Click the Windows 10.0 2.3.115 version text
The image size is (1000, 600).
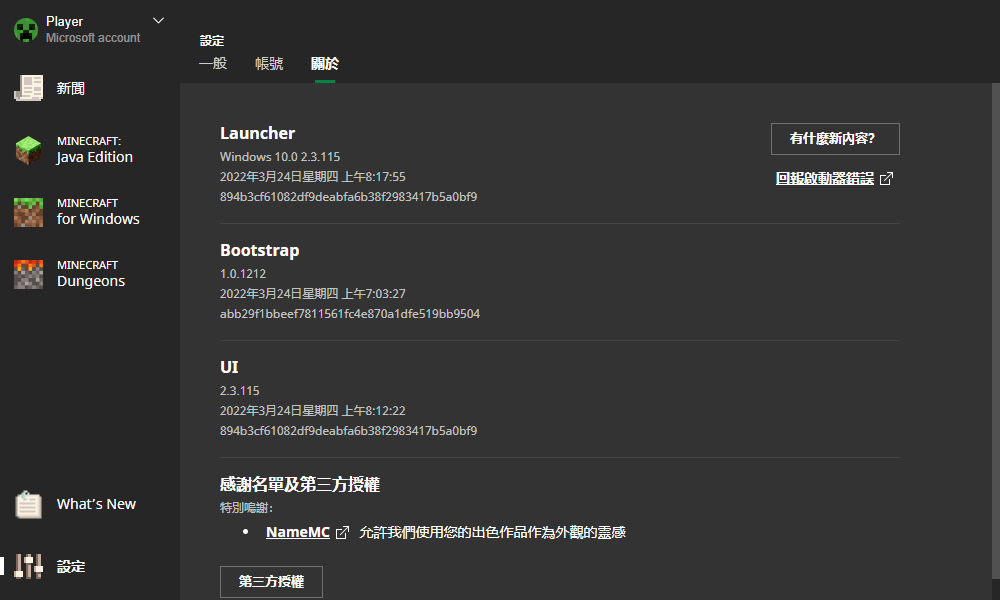280,156
